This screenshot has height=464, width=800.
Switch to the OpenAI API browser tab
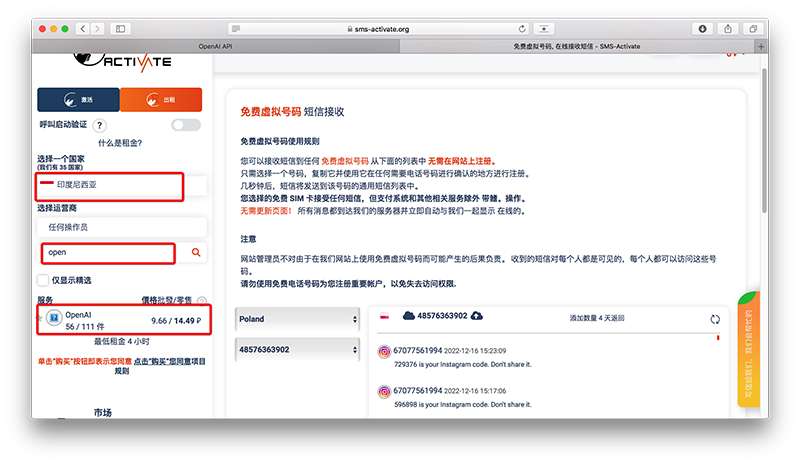tap(218, 46)
